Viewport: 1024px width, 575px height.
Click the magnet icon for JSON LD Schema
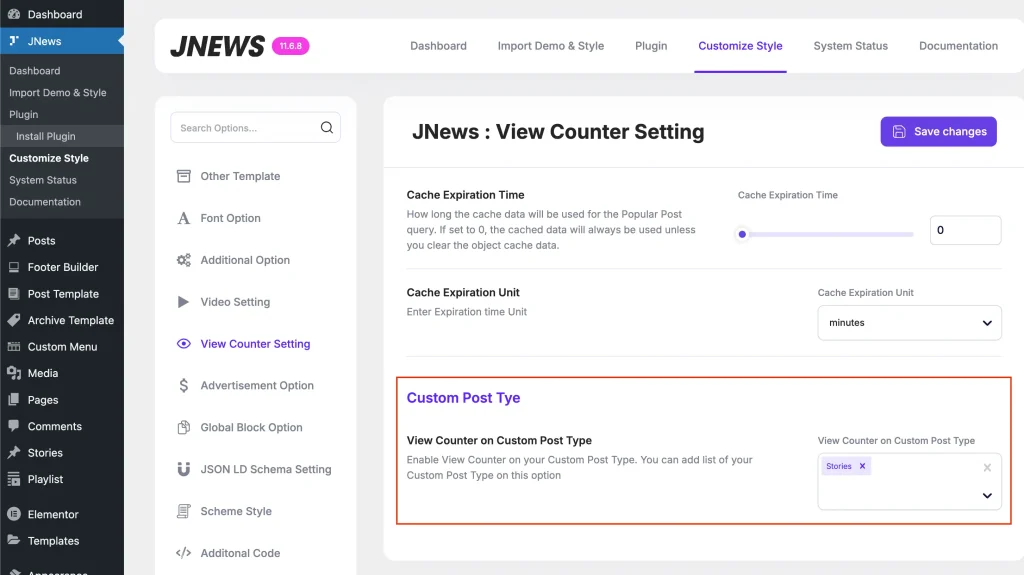(184, 469)
